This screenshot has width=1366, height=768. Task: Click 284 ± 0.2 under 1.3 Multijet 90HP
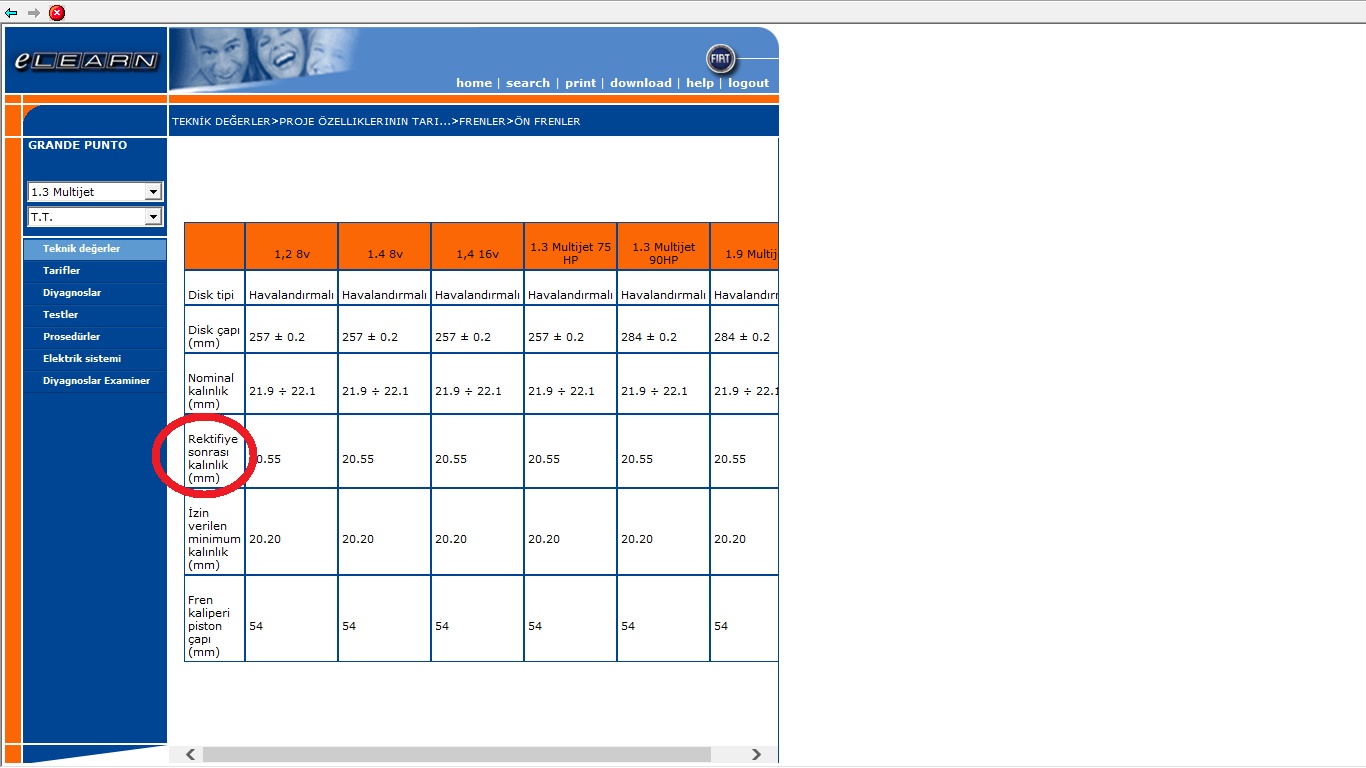click(x=649, y=337)
